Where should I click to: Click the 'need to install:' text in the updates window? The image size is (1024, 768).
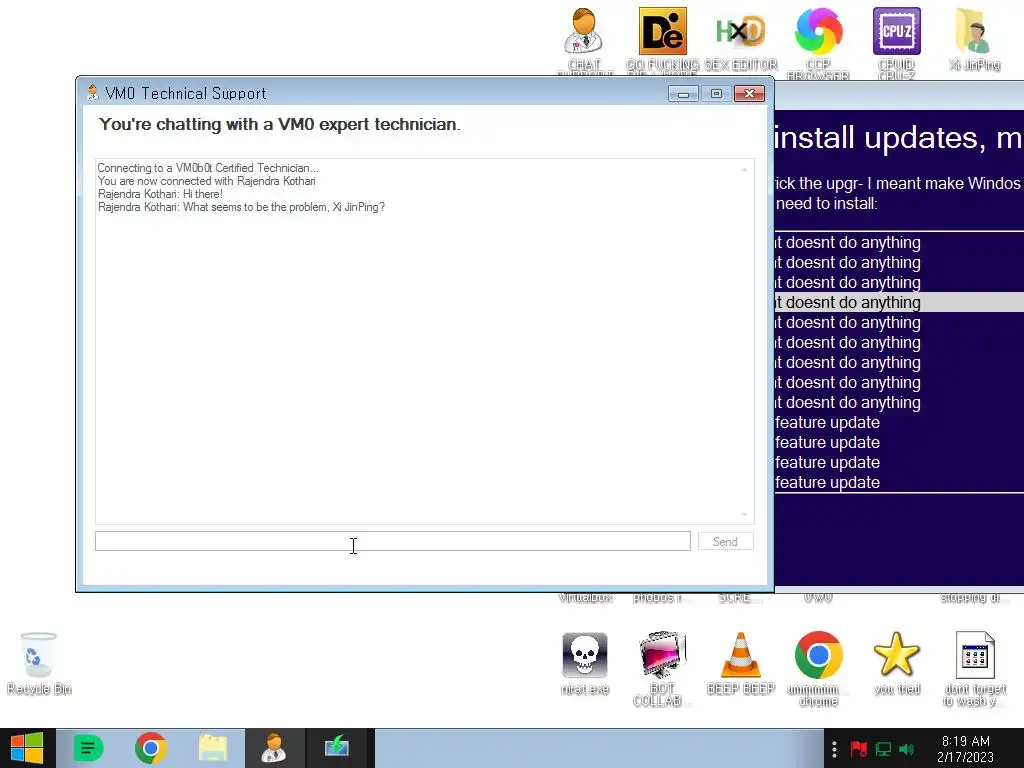[827, 203]
